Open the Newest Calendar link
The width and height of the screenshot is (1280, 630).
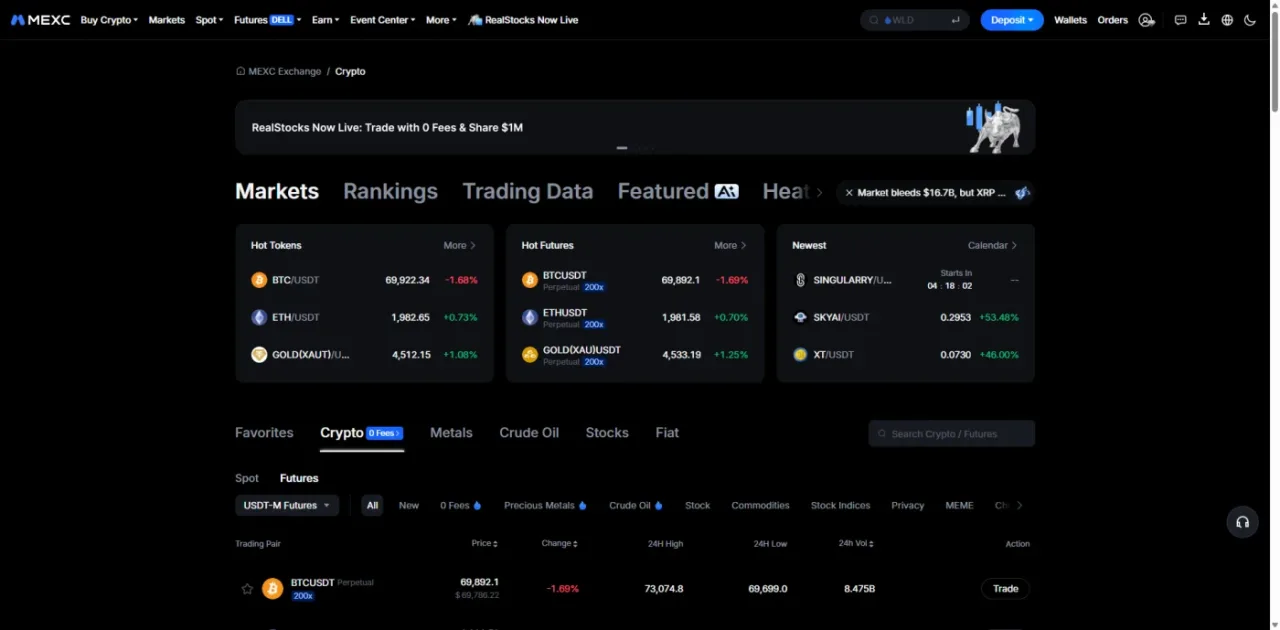pyautogui.click(x=993, y=245)
